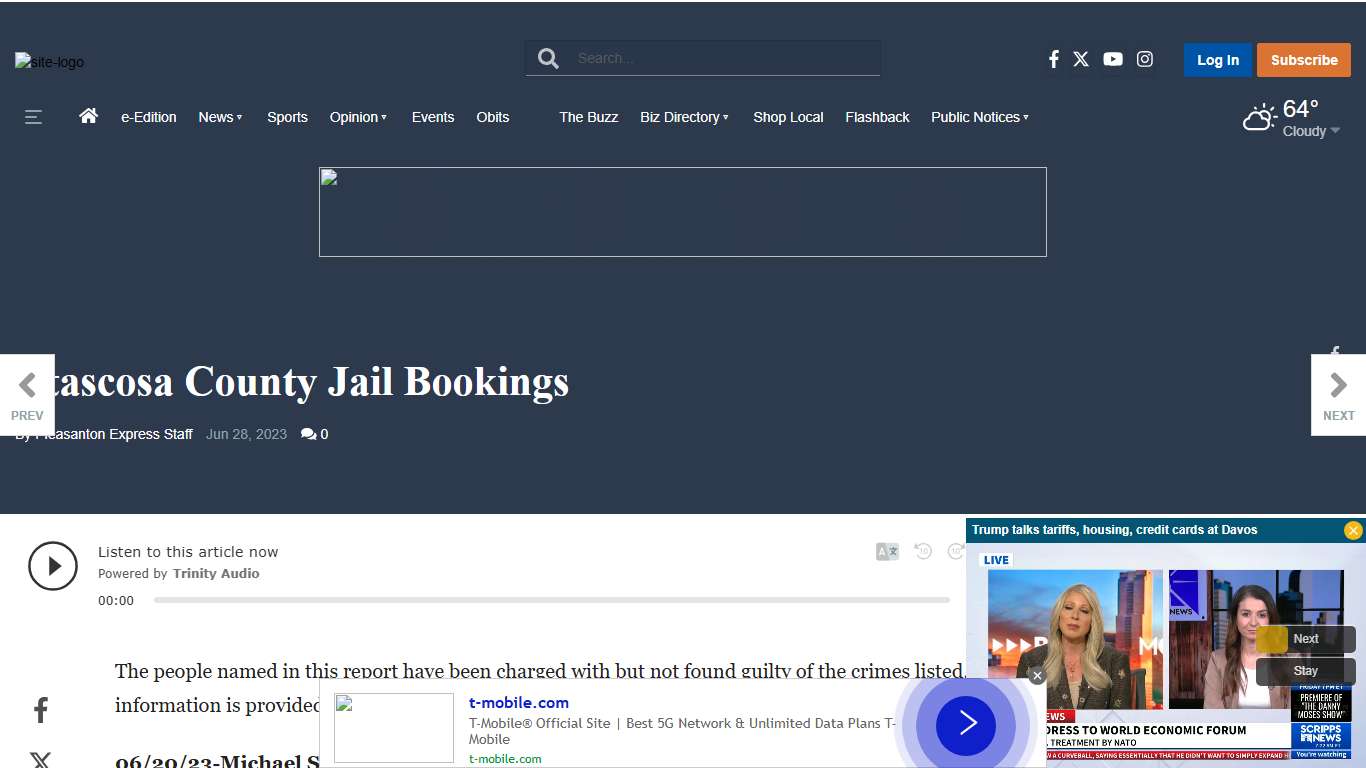Open the YouTube icon in header

(x=1113, y=59)
